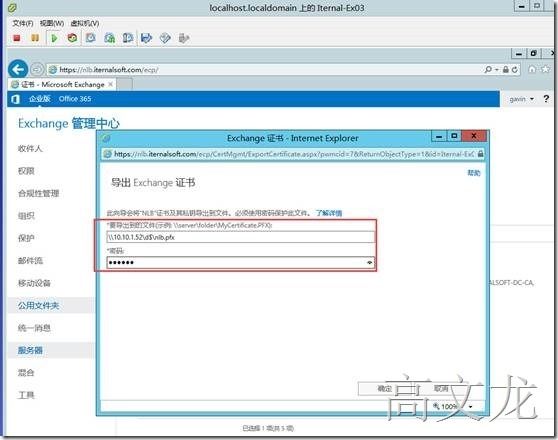Click the password input field
Image resolution: width=558 pixels, height=440 pixels.
(241, 263)
